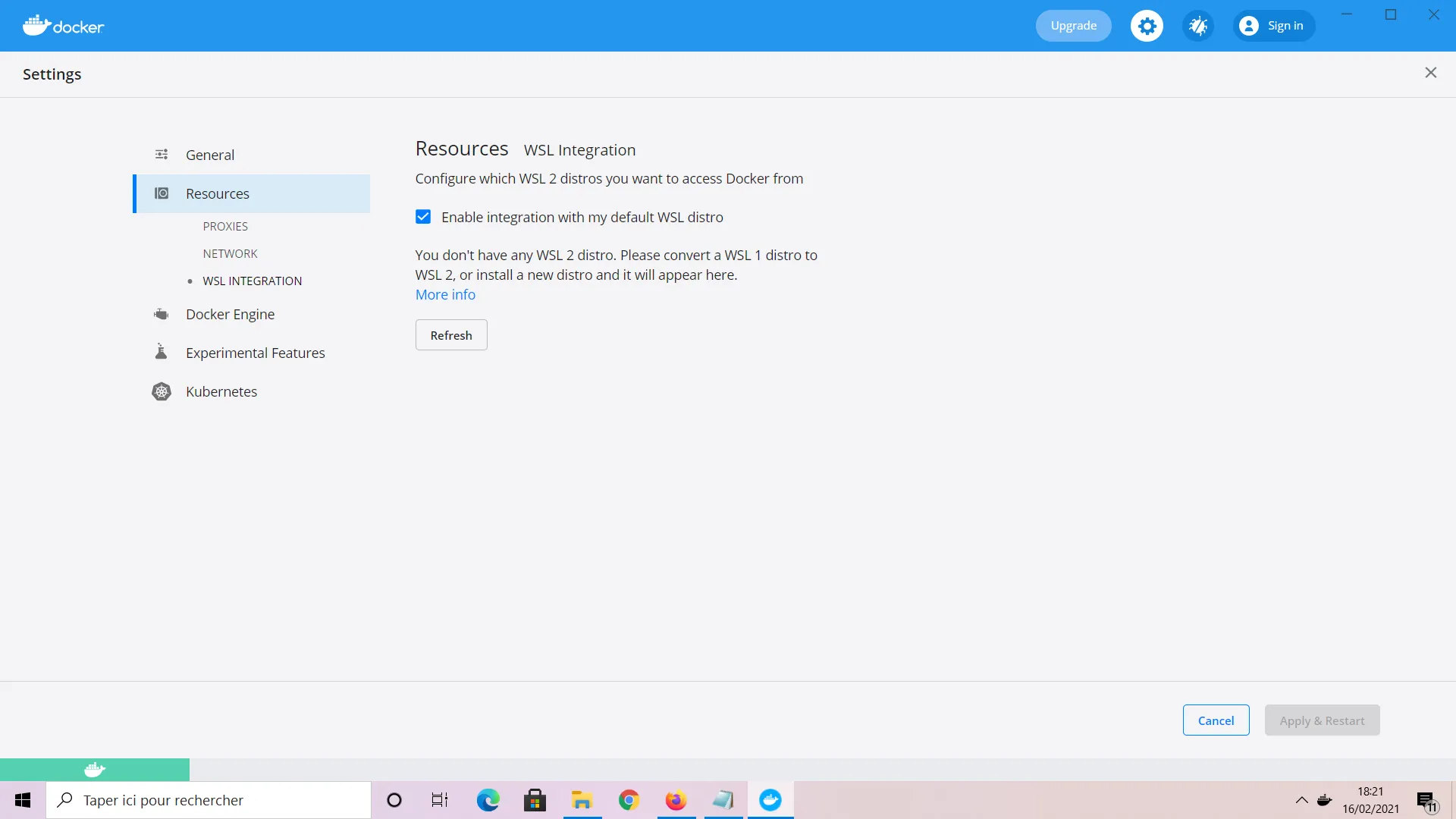Click the Docker Engine sidebar icon

tap(161, 314)
